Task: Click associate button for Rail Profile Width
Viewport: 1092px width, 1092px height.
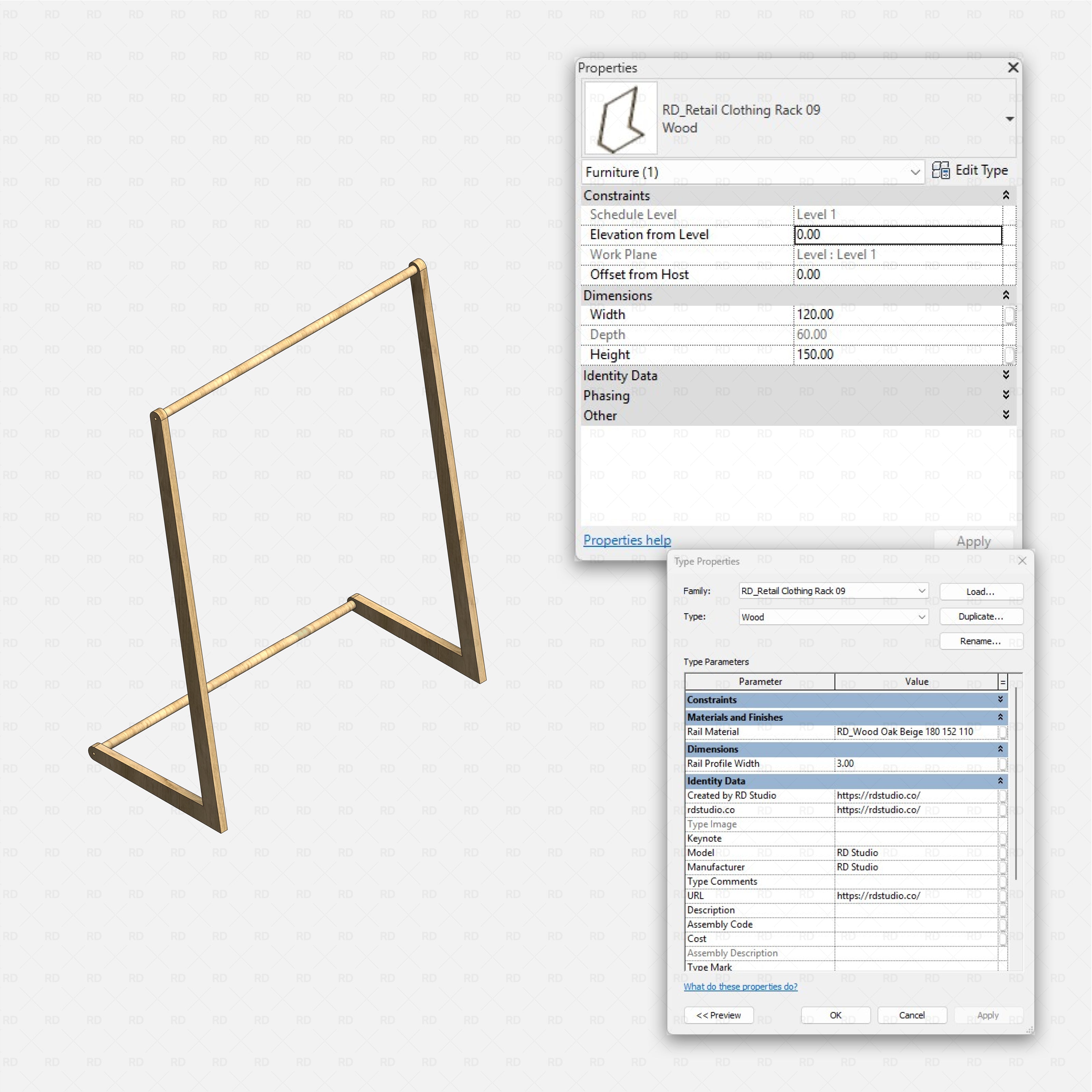Action: 1003,764
